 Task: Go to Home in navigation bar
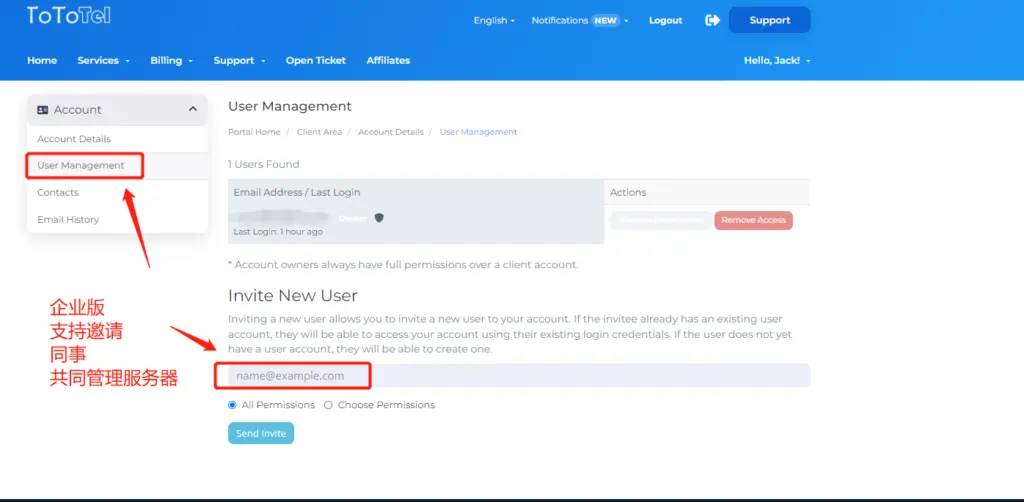(42, 60)
